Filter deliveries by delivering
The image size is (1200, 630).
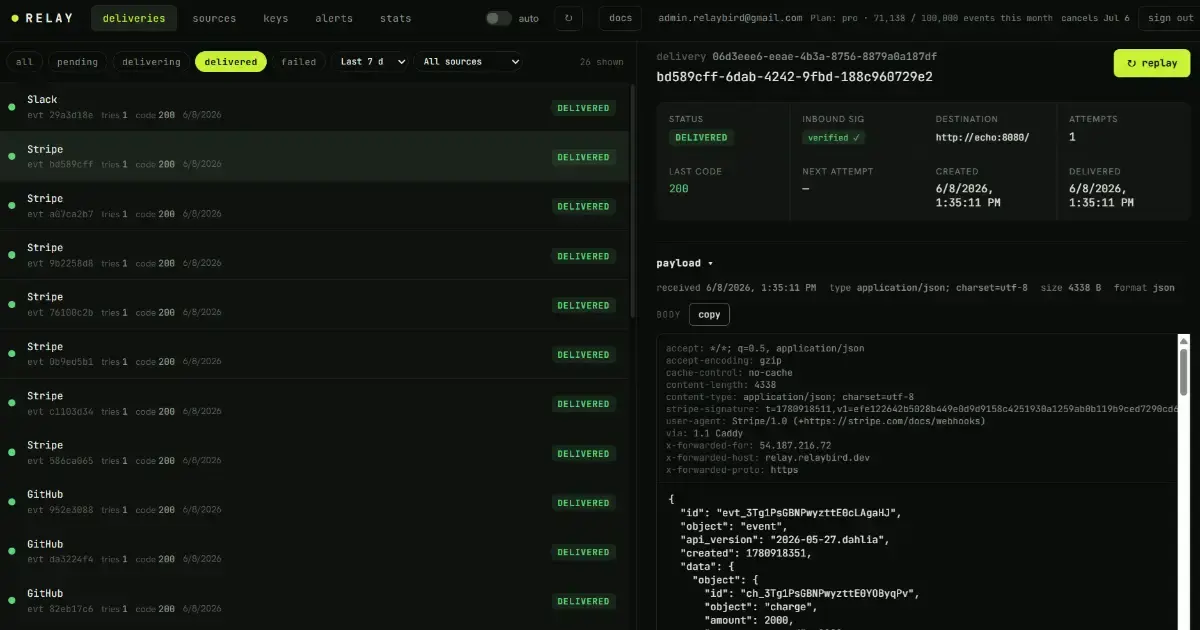click(151, 62)
